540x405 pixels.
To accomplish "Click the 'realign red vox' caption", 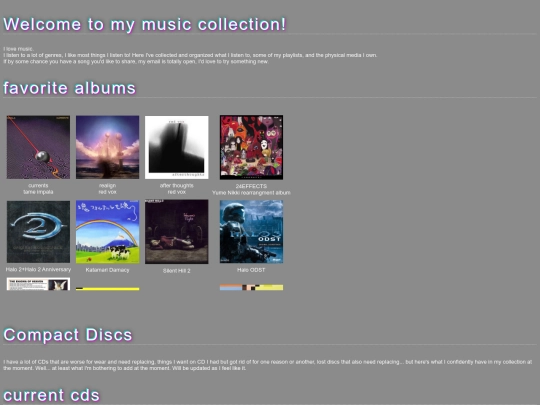I will 107,189.
